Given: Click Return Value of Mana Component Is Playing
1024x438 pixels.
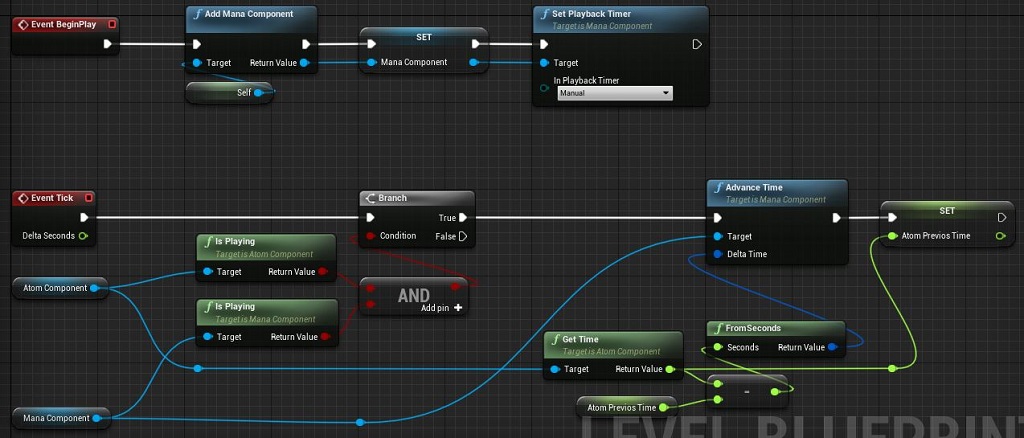Looking at the screenshot, I should click(325, 337).
